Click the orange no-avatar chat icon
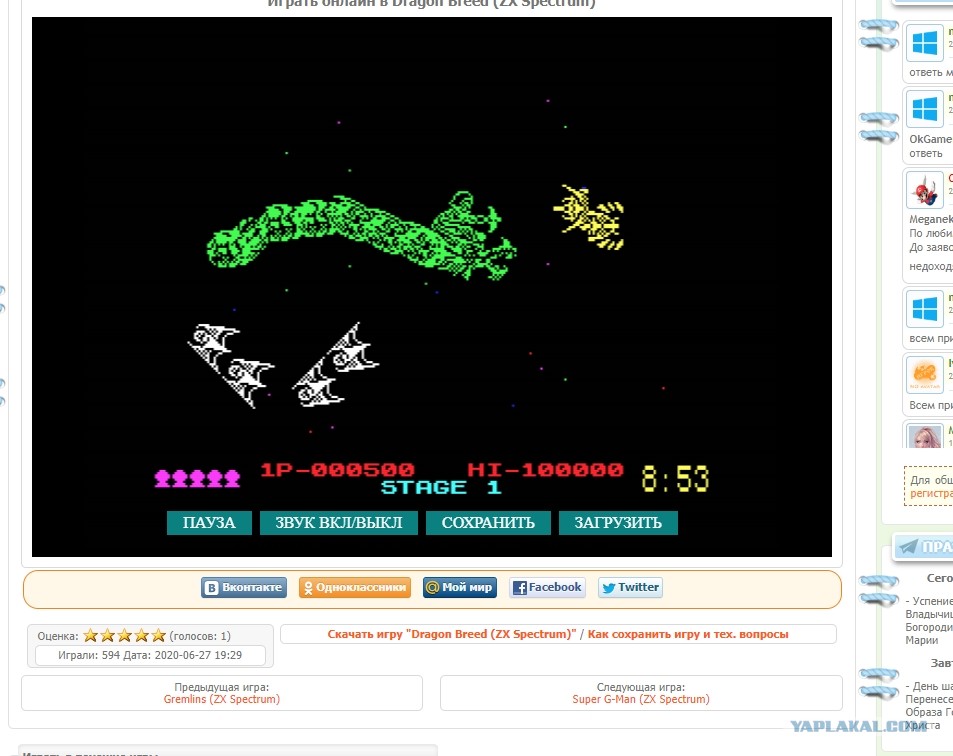Image resolution: width=953 pixels, height=756 pixels. click(x=925, y=375)
